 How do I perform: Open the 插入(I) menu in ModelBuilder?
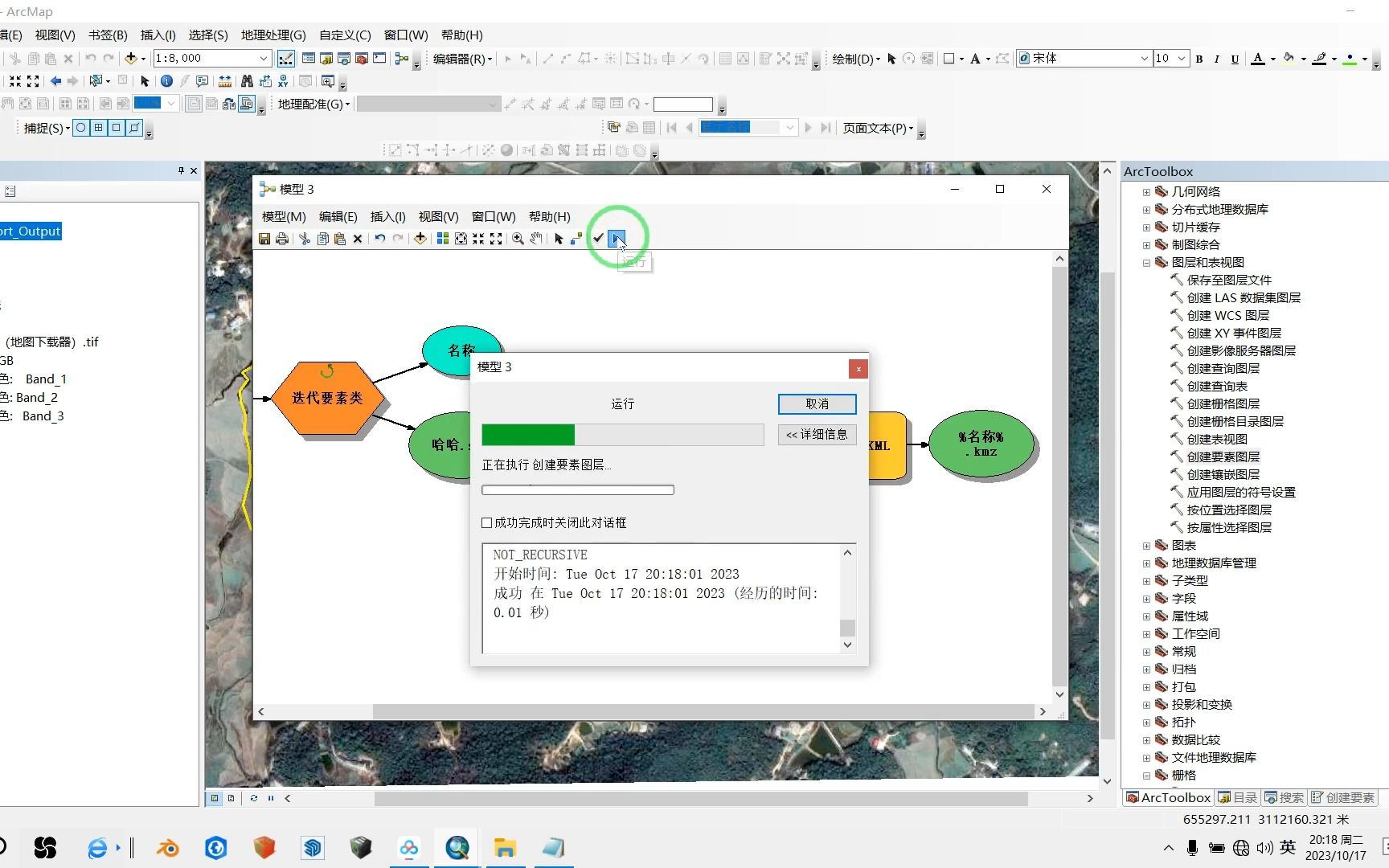[x=387, y=216]
